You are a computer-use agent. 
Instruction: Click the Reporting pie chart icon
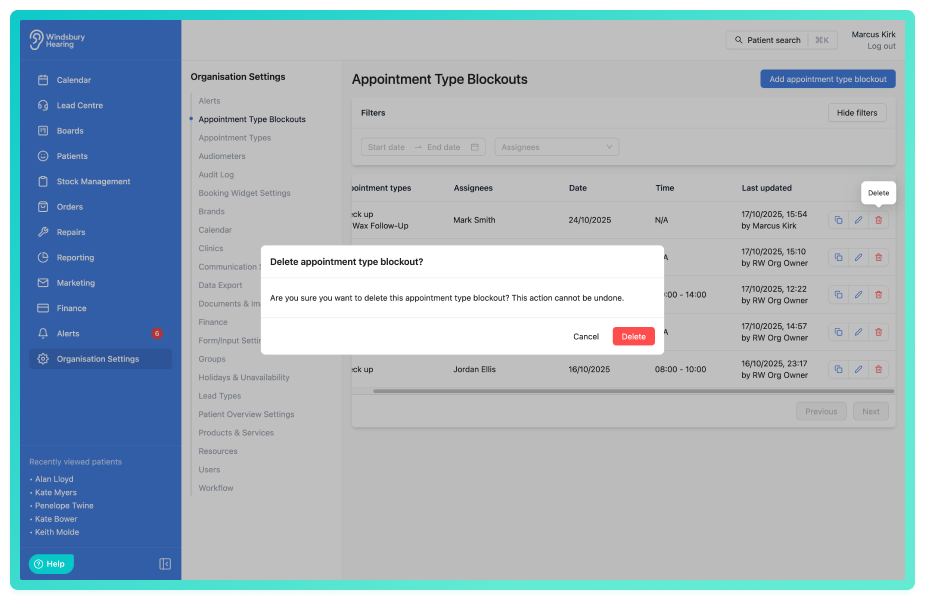pyautogui.click(x=43, y=257)
